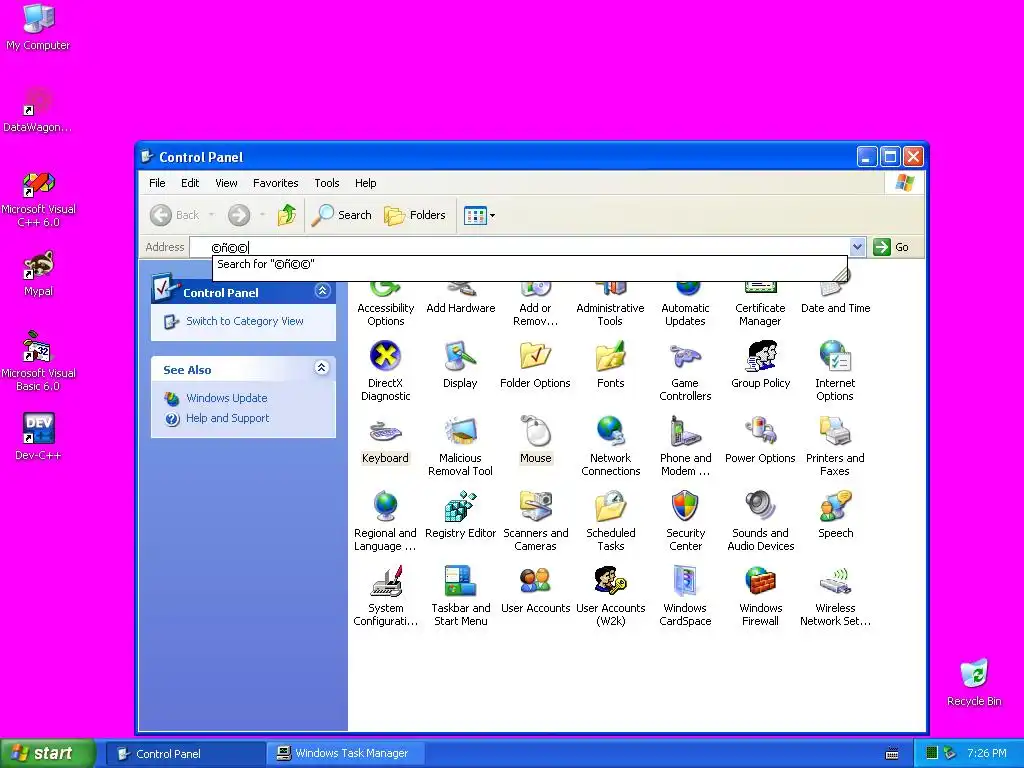Select the Recycle Bin desktop icon

coord(974,683)
